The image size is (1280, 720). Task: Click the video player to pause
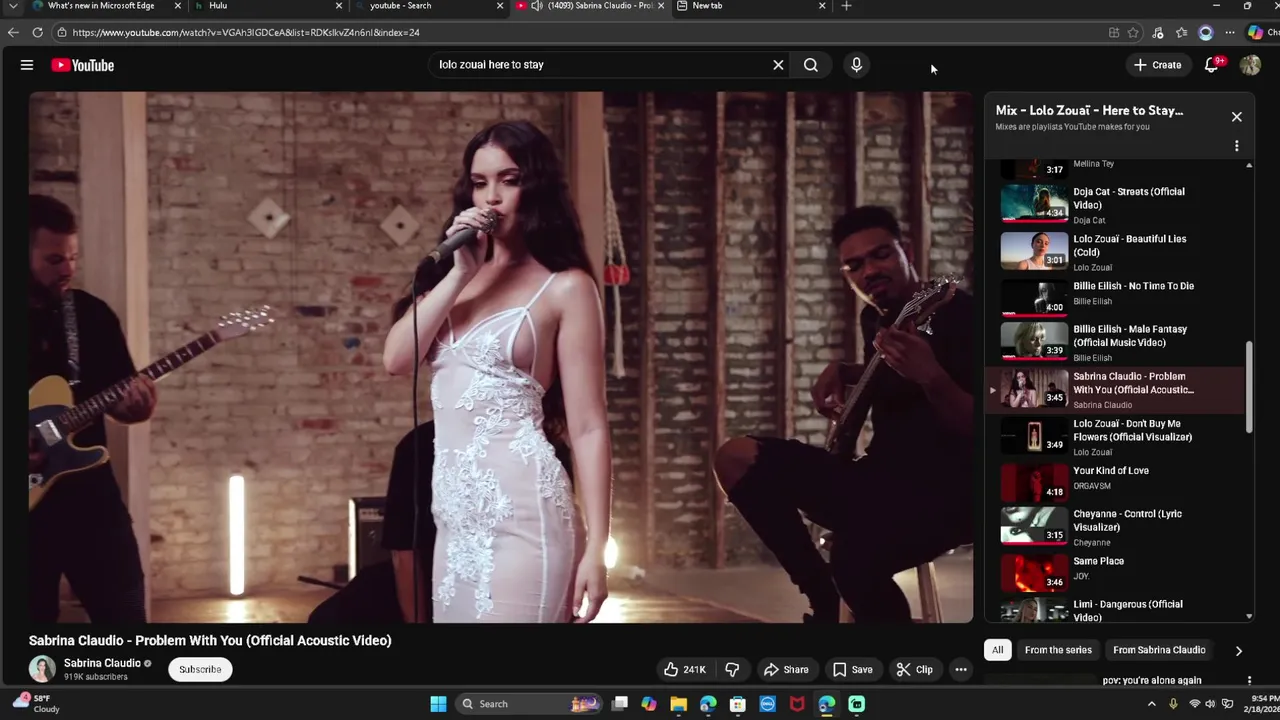500,357
